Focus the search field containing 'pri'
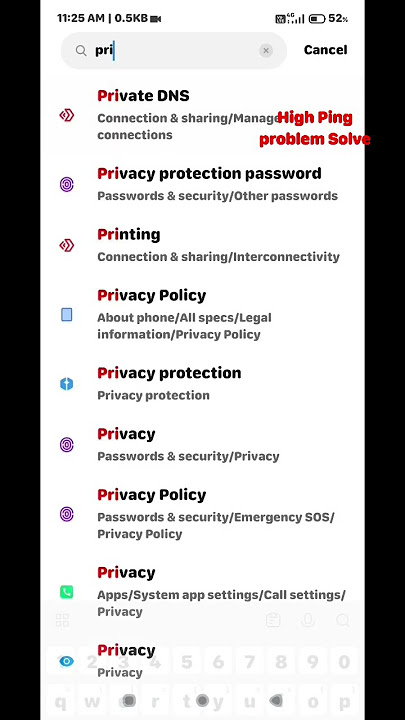Viewport: 405px width, 720px height. pos(174,51)
